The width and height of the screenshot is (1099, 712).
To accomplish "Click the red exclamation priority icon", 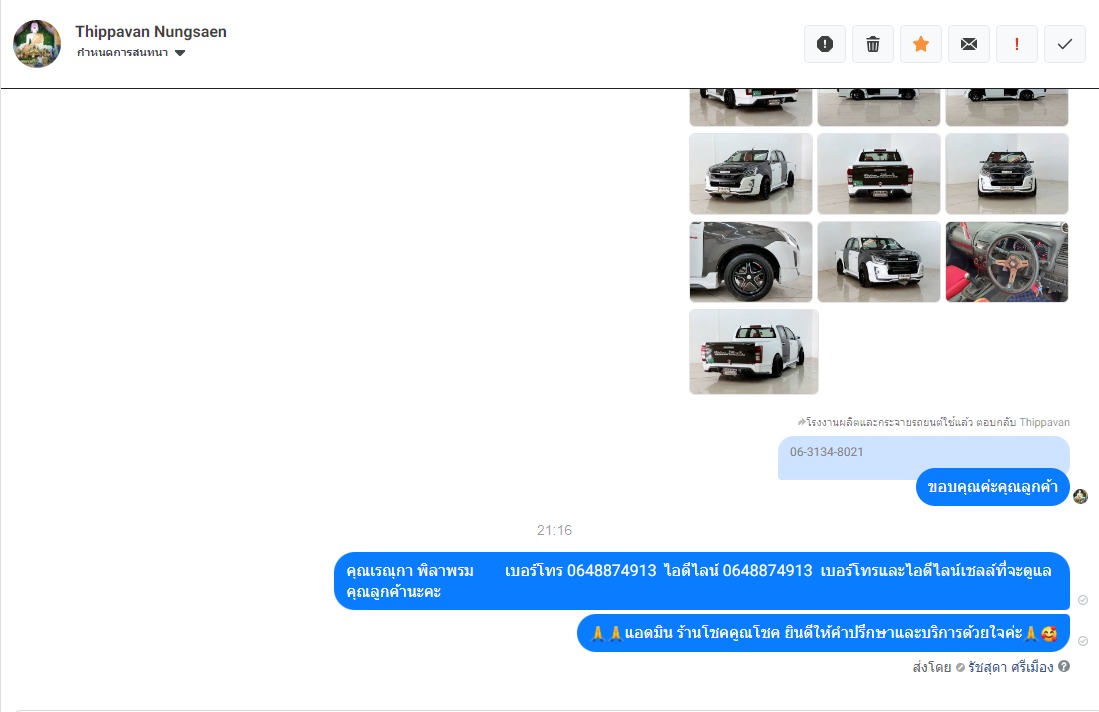I will tap(1017, 44).
